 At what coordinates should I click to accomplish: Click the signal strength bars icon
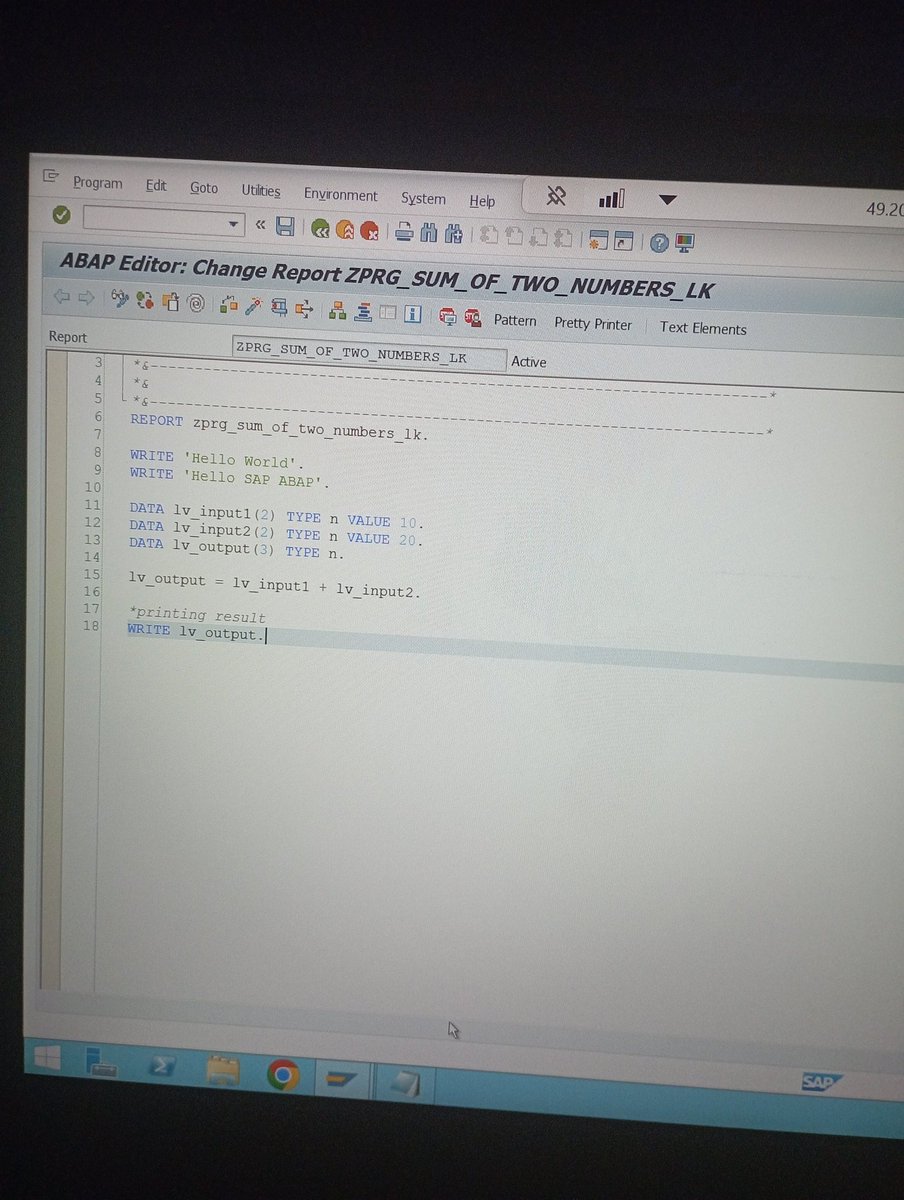tap(612, 199)
